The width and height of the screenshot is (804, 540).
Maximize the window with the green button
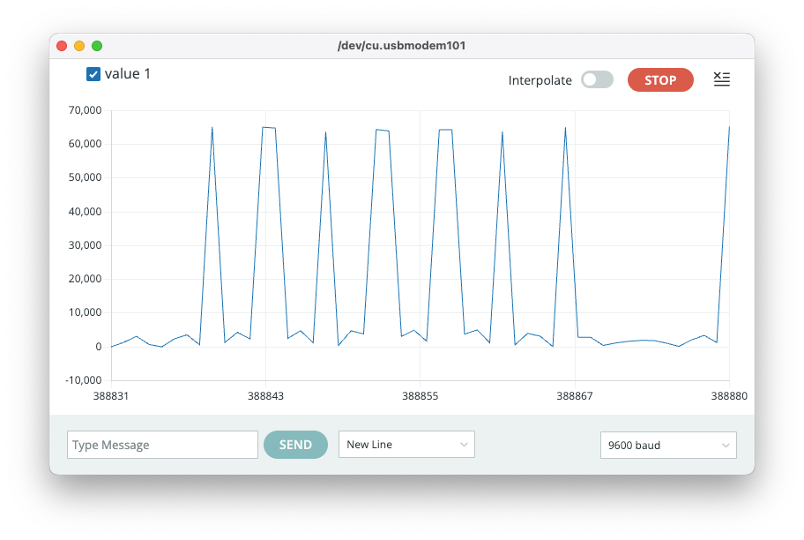click(97, 46)
